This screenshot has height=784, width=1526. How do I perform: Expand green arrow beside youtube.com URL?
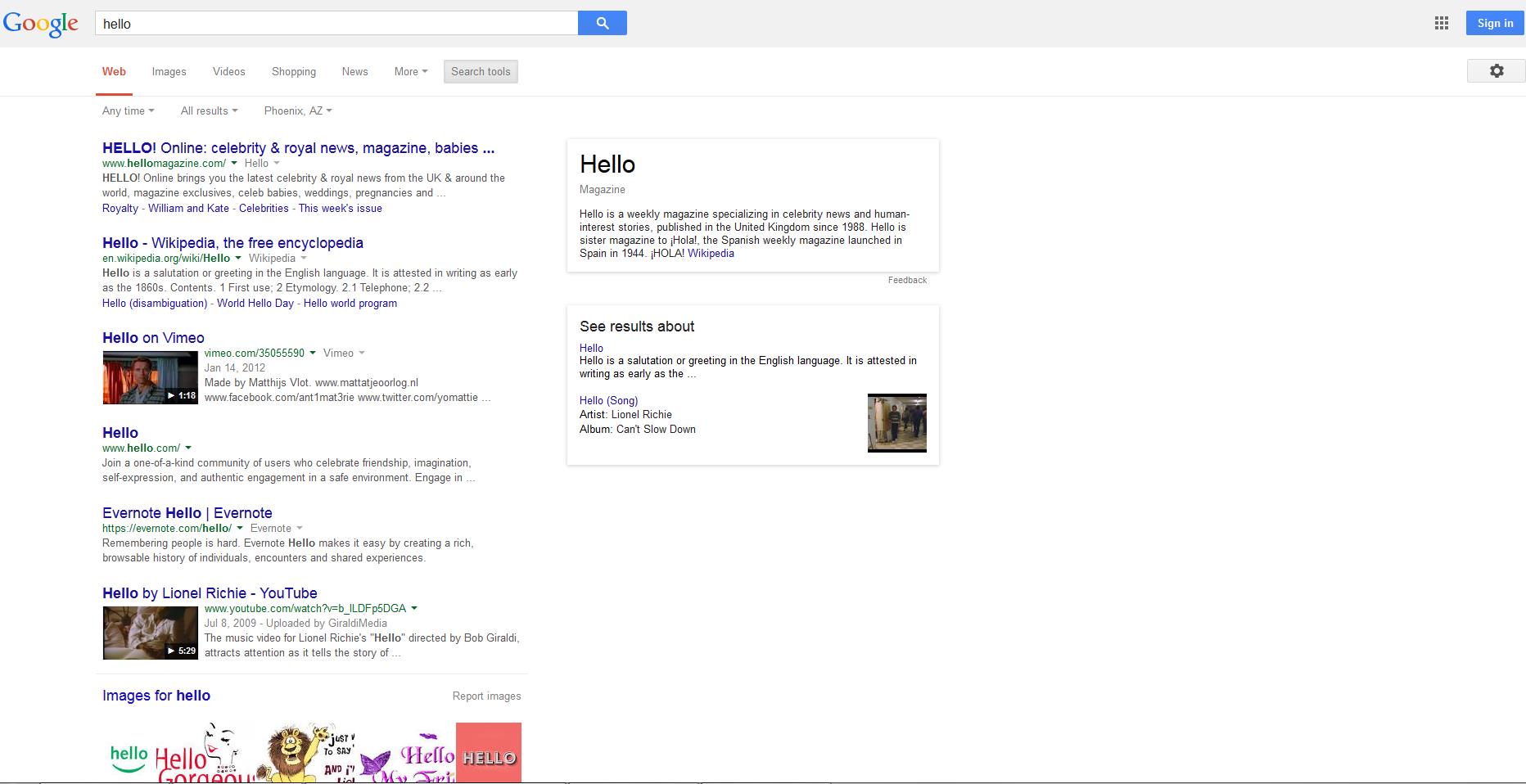point(414,609)
